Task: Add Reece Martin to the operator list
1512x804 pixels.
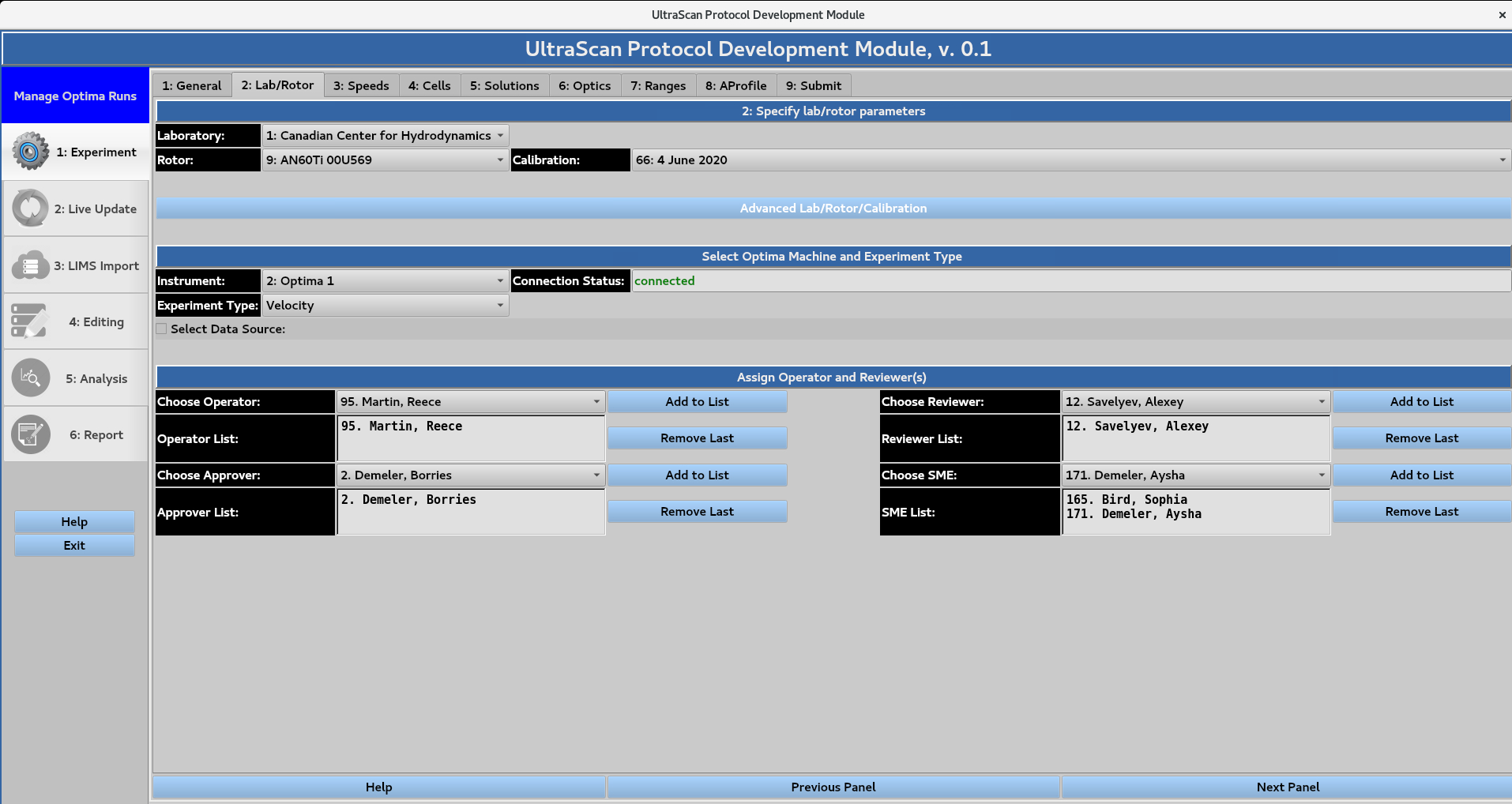Action: [x=697, y=401]
